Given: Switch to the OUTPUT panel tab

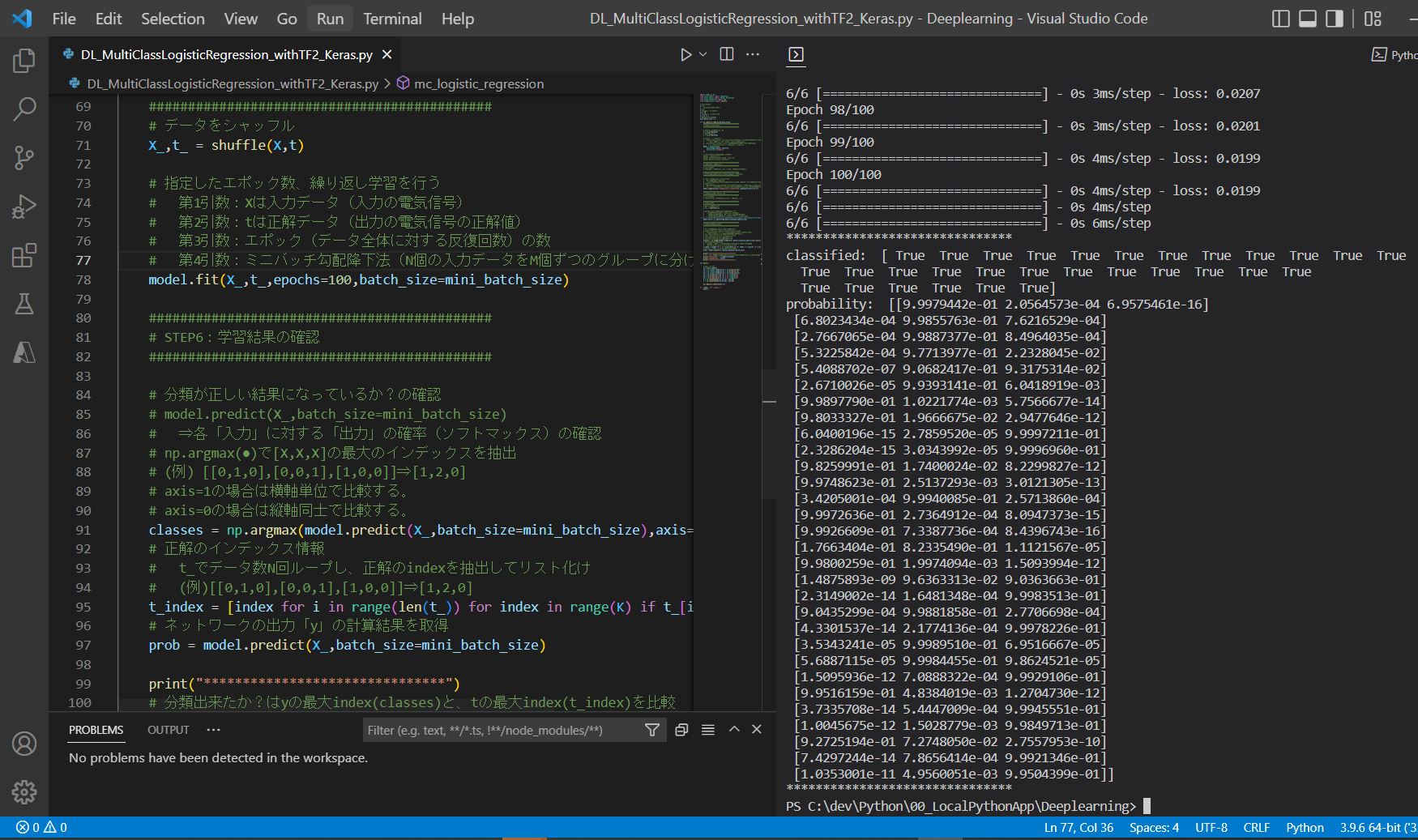Looking at the screenshot, I should pos(169,730).
